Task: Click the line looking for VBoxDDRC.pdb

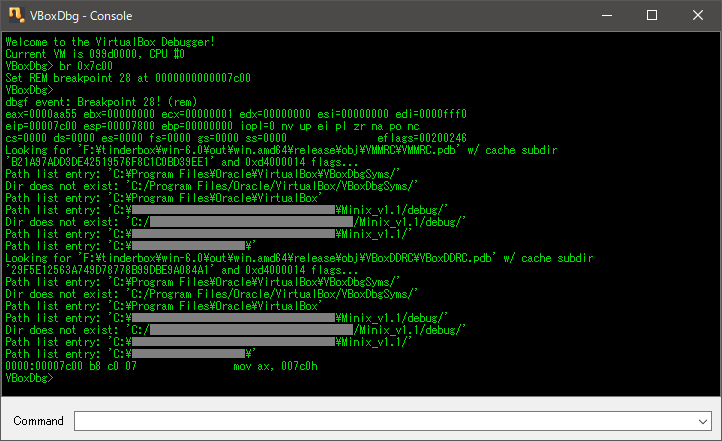Action: 299,258
